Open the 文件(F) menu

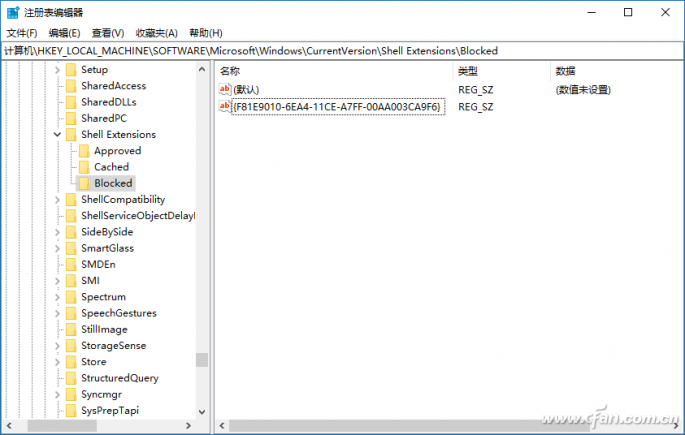tap(22, 33)
